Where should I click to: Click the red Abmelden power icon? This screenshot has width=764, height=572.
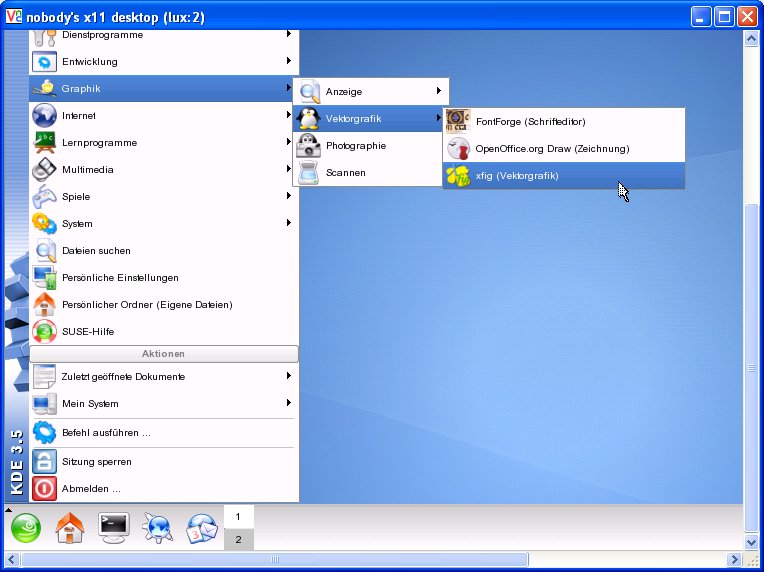tap(44, 489)
